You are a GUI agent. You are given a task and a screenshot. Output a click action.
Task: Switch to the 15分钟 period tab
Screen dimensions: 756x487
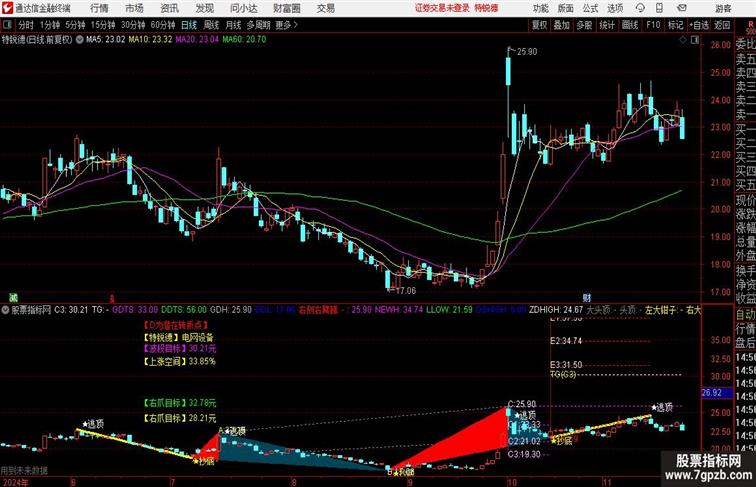(103, 25)
